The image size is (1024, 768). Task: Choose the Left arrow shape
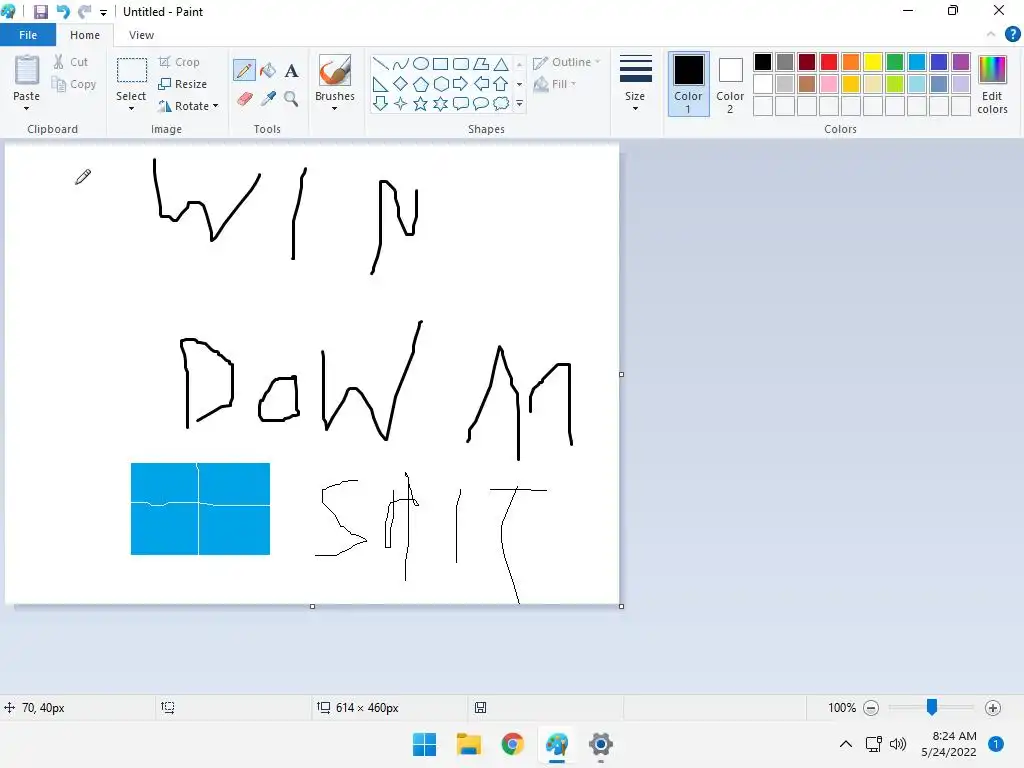pos(481,84)
